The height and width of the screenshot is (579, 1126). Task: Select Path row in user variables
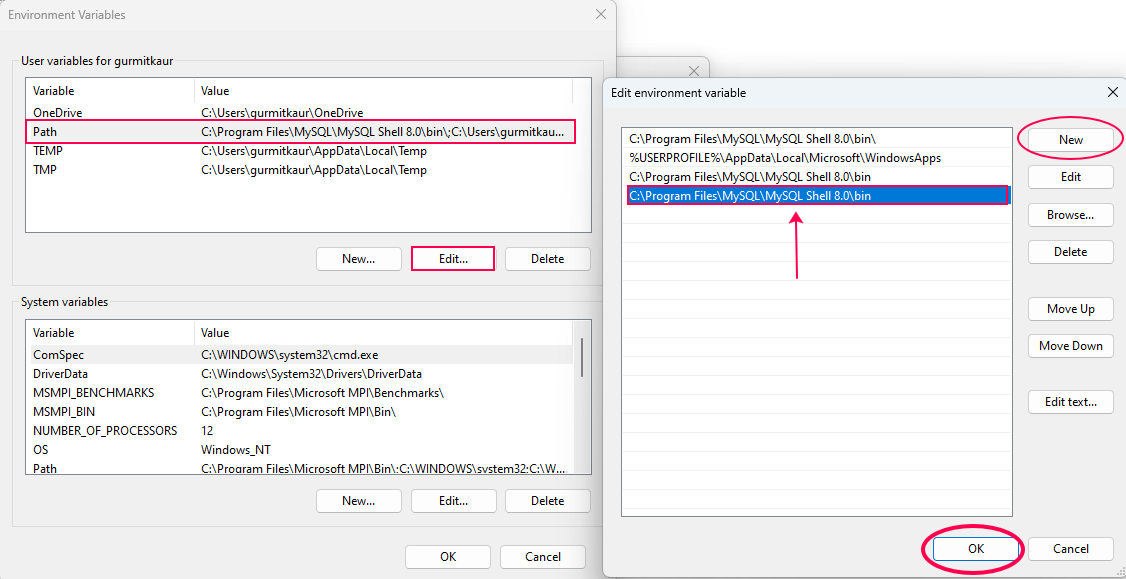[300, 132]
